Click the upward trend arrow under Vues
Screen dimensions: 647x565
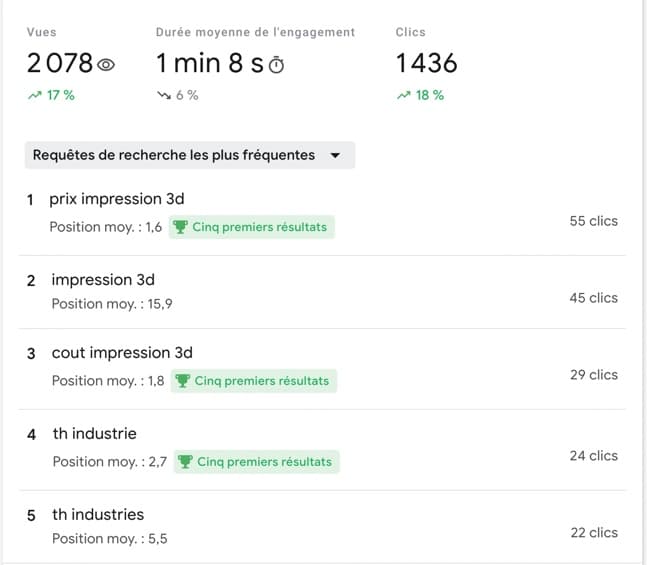[34, 95]
